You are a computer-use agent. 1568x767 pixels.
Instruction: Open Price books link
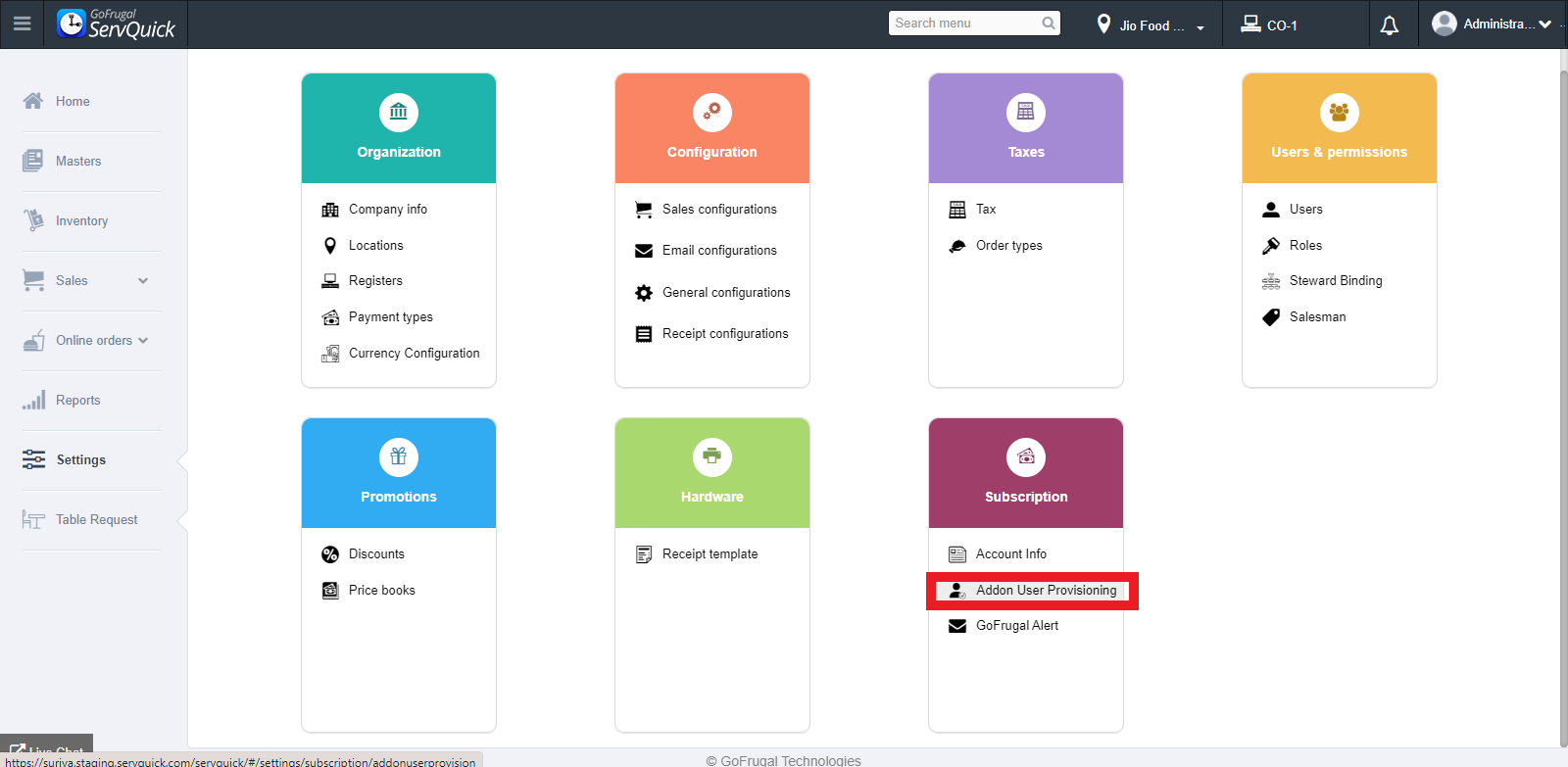click(x=382, y=591)
